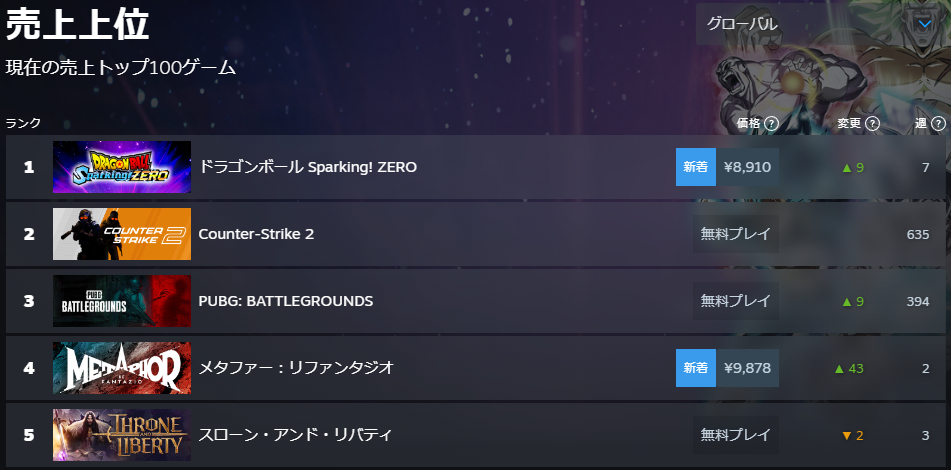Click 無料プレイ for Counter-Strike 2
This screenshot has height=470, width=951.
click(x=736, y=234)
